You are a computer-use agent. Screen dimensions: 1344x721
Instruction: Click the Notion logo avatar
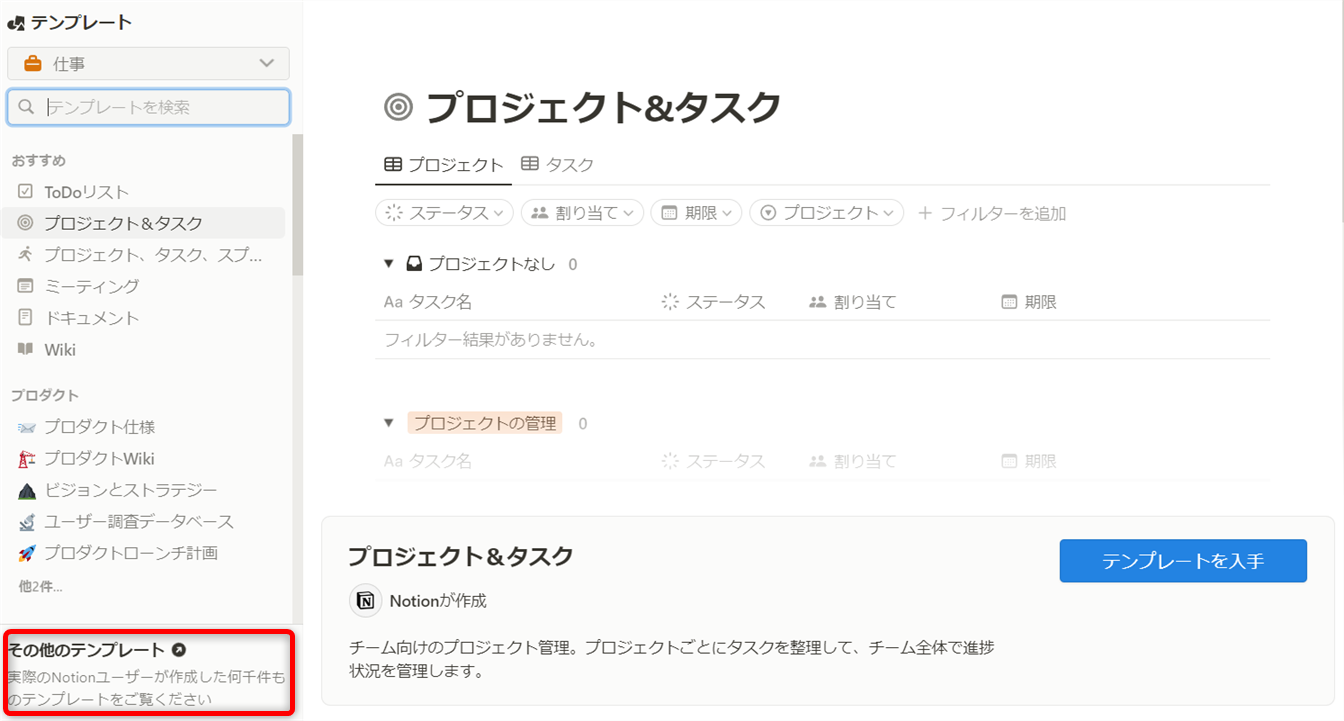click(x=366, y=601)
